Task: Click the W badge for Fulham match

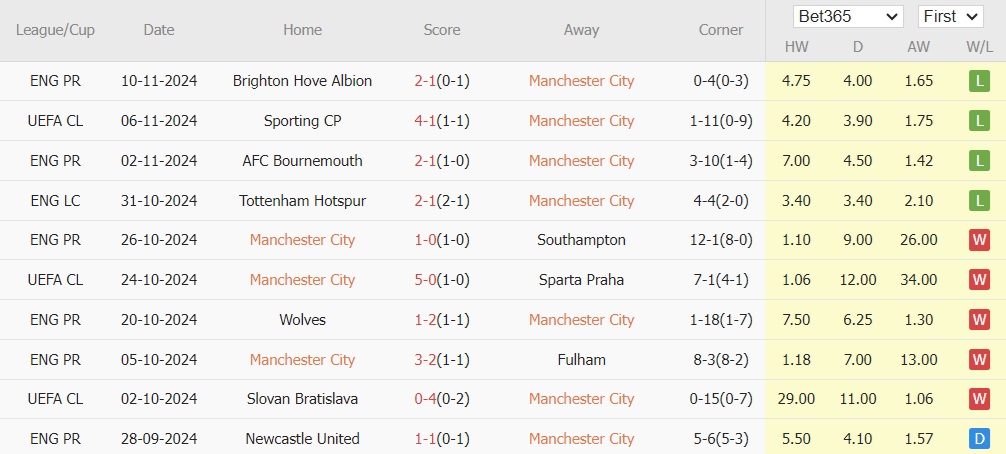Action: point(977,360)
